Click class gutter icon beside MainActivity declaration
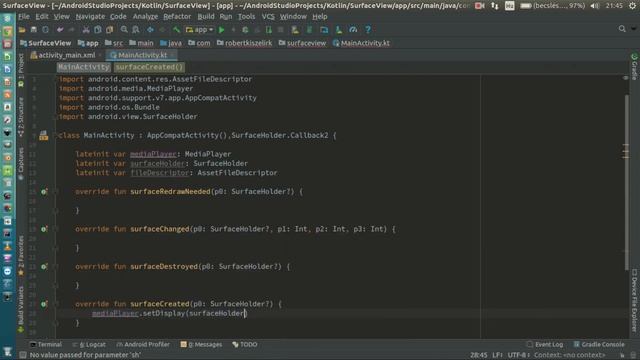The image size is (640, 360). [x=44, y=136]
